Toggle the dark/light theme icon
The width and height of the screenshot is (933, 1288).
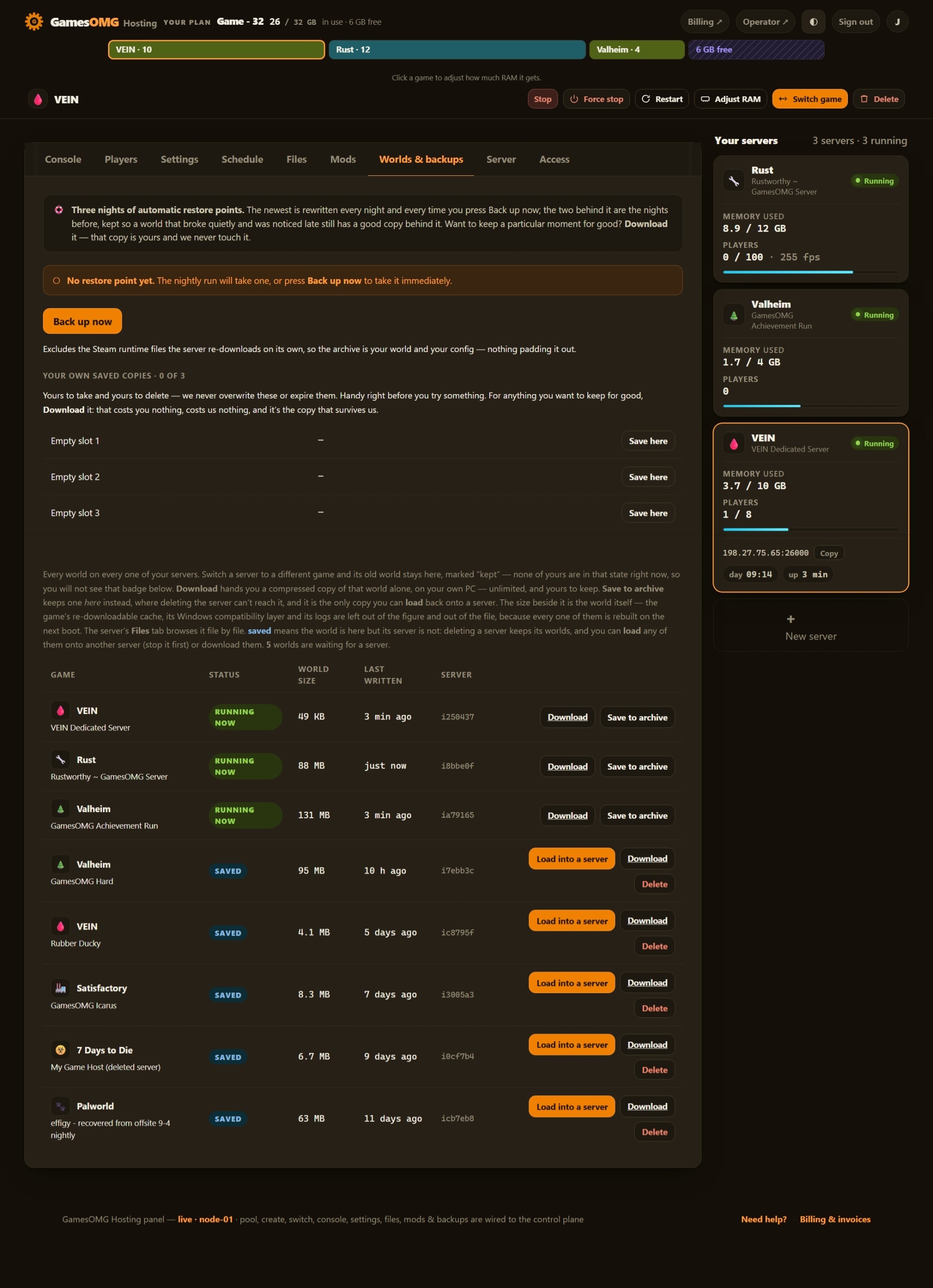click(x=813, y=22)
